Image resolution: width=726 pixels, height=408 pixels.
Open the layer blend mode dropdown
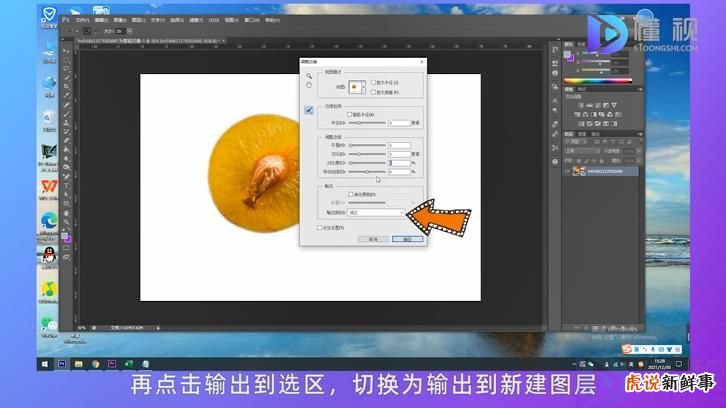[582, 151]
